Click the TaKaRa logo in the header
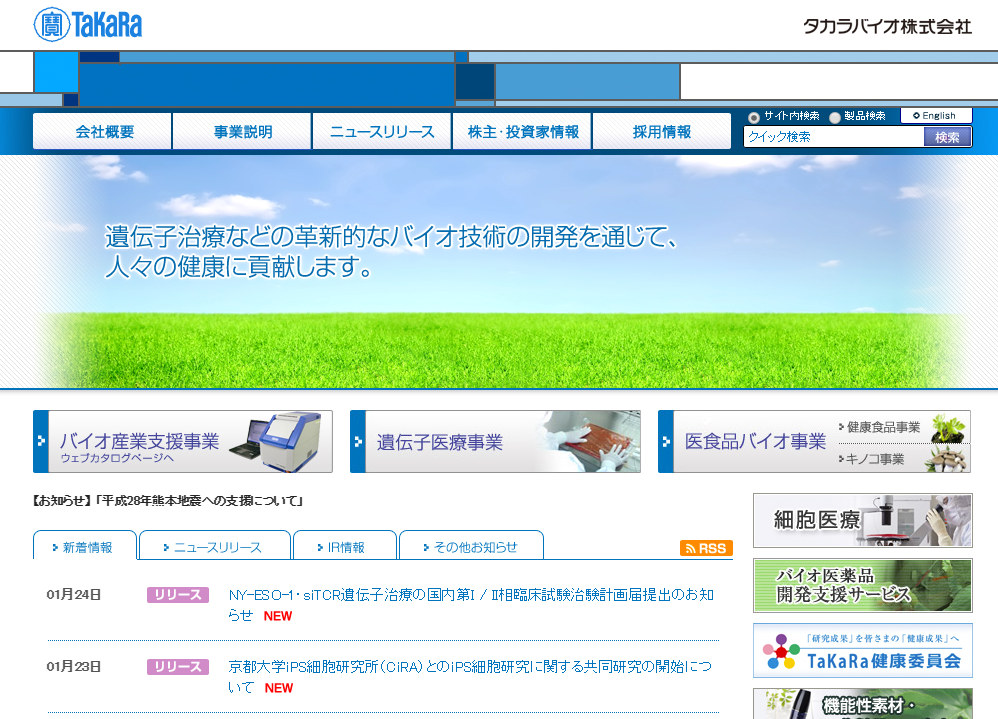The height and width of the screenshot is (719, 998). click(88, 24)
